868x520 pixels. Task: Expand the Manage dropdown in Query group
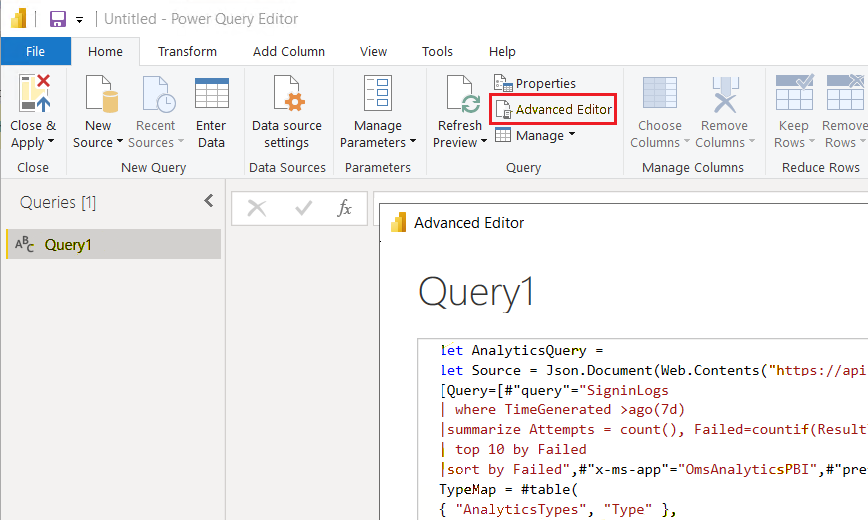click(572, 135)
